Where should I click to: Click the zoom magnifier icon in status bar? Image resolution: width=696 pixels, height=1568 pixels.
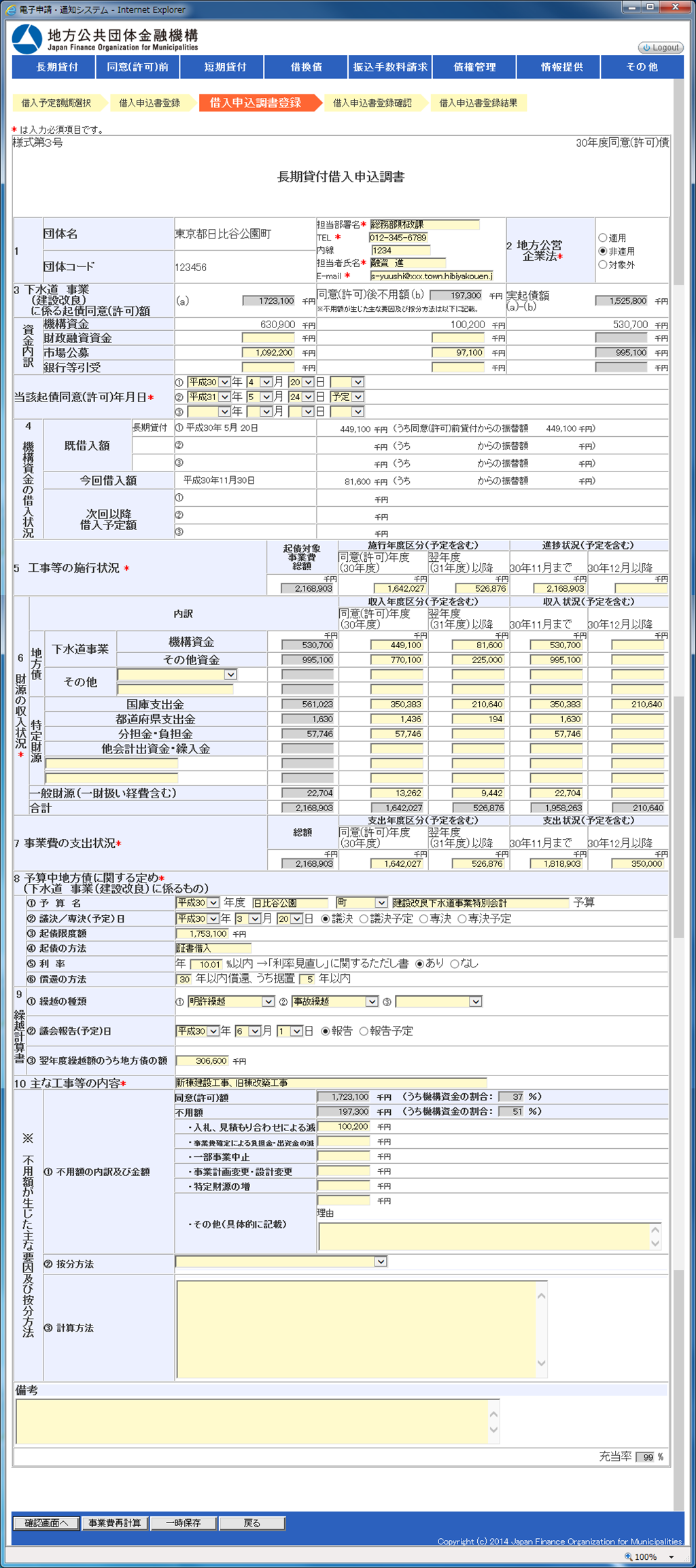click(x=628, y=1556)
